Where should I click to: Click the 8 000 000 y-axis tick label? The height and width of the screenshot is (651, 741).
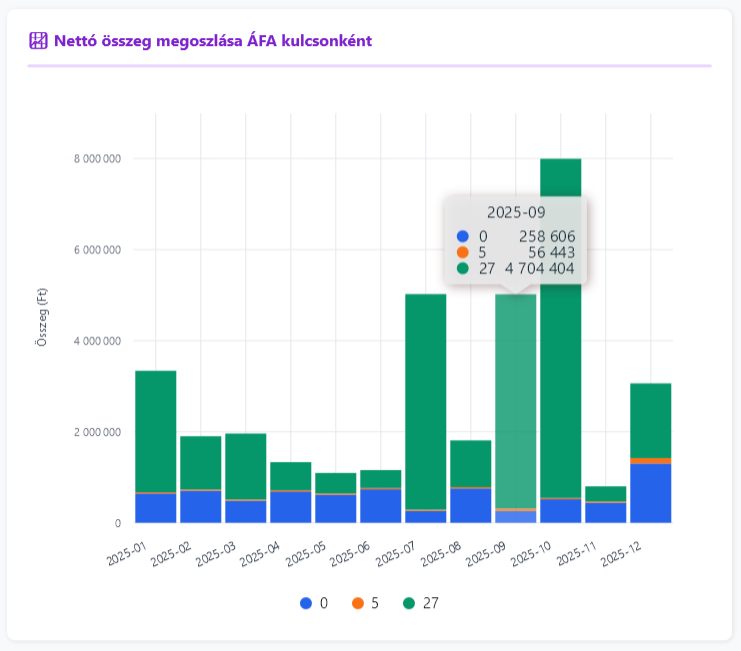point(97,159)
